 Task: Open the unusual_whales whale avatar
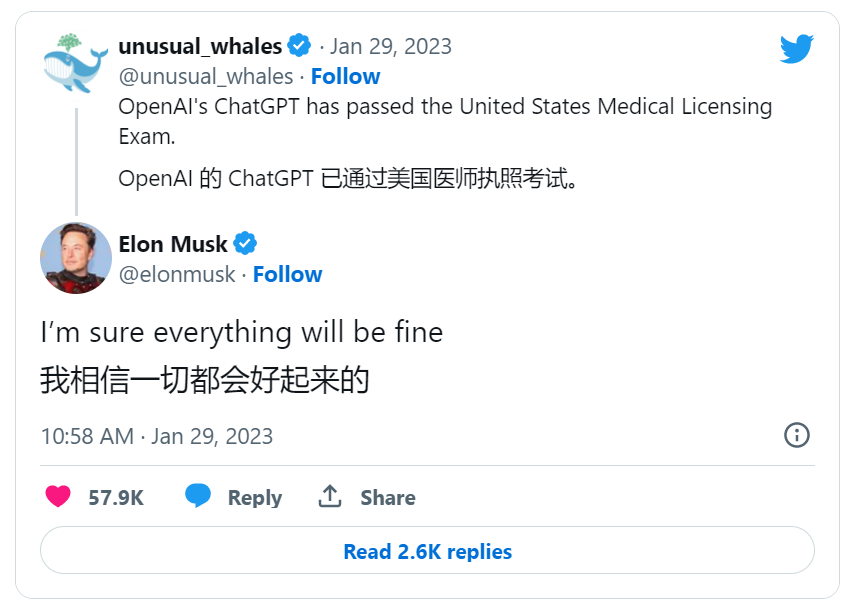[75, 64]
